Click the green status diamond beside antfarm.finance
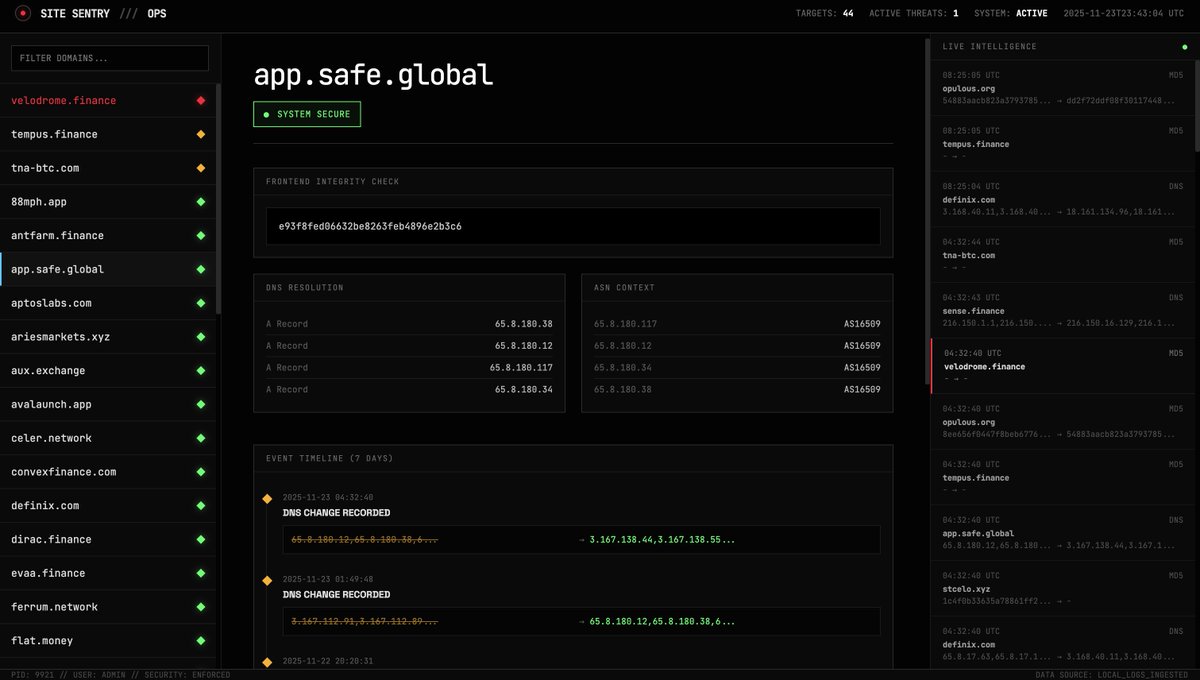The image size is (1200, 680). click(x=201, y=236)
